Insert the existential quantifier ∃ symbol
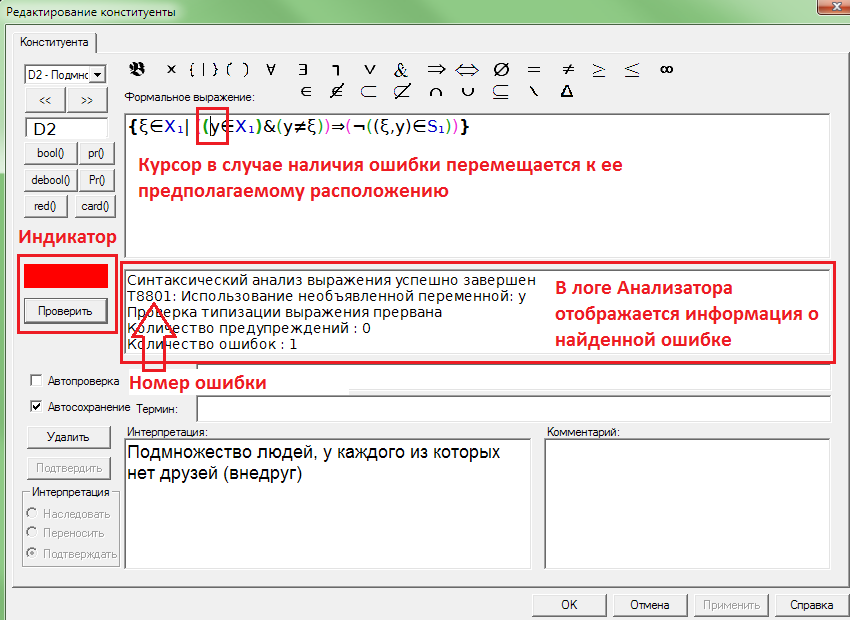 click(x=303, y=70)
